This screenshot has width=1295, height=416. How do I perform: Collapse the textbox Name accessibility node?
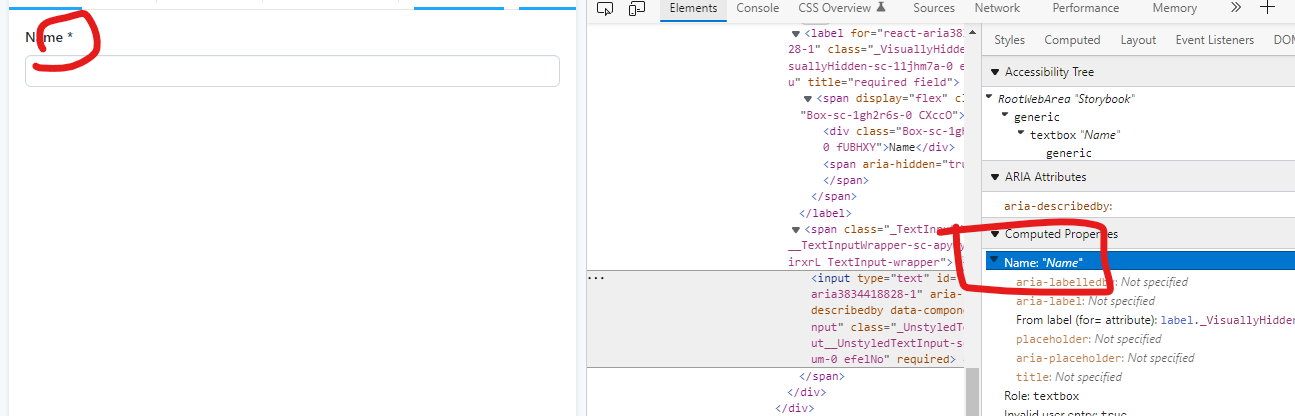(x=1022, y=134)
